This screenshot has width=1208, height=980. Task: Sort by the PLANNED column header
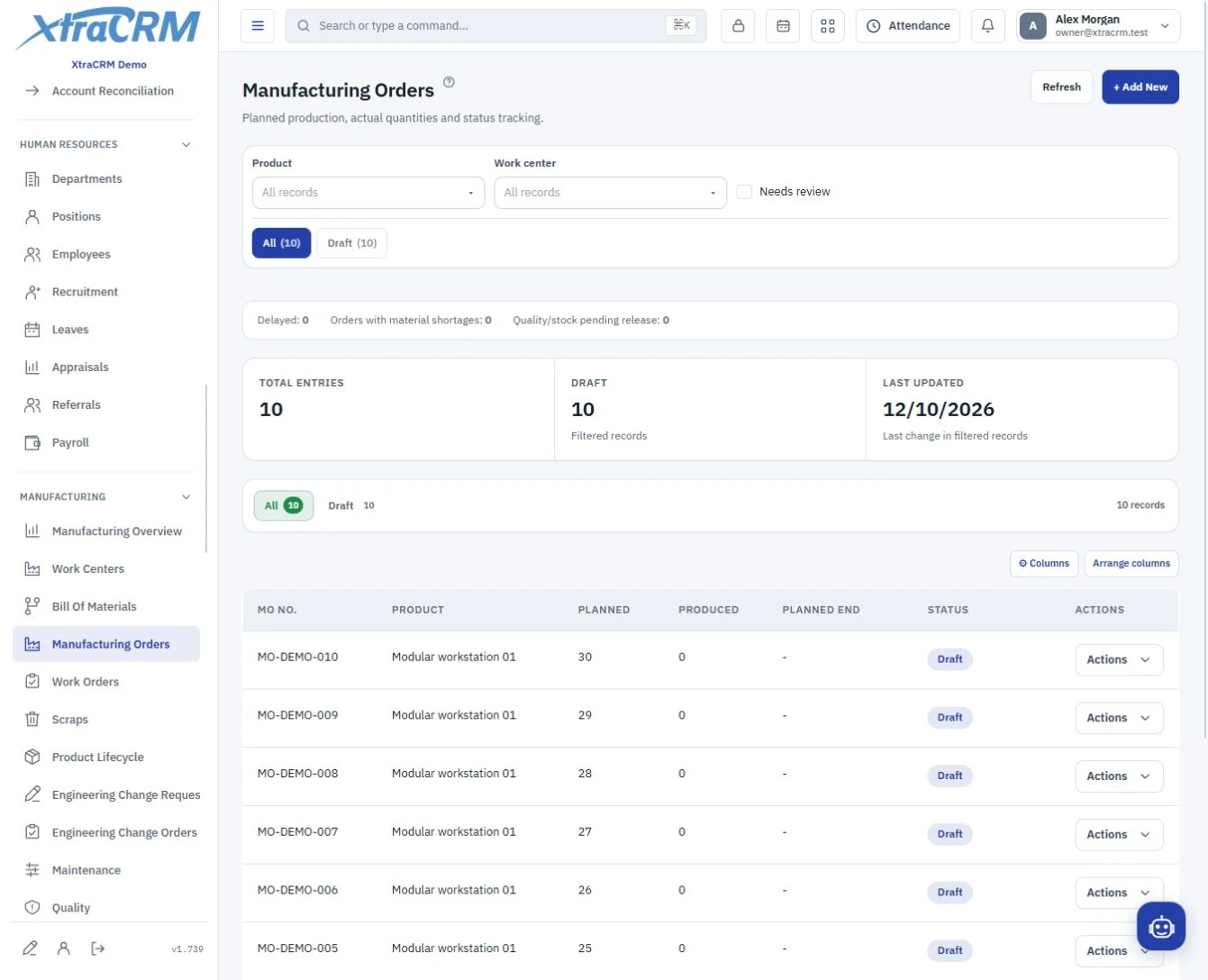pyautogui.click(x=604, y=610)
